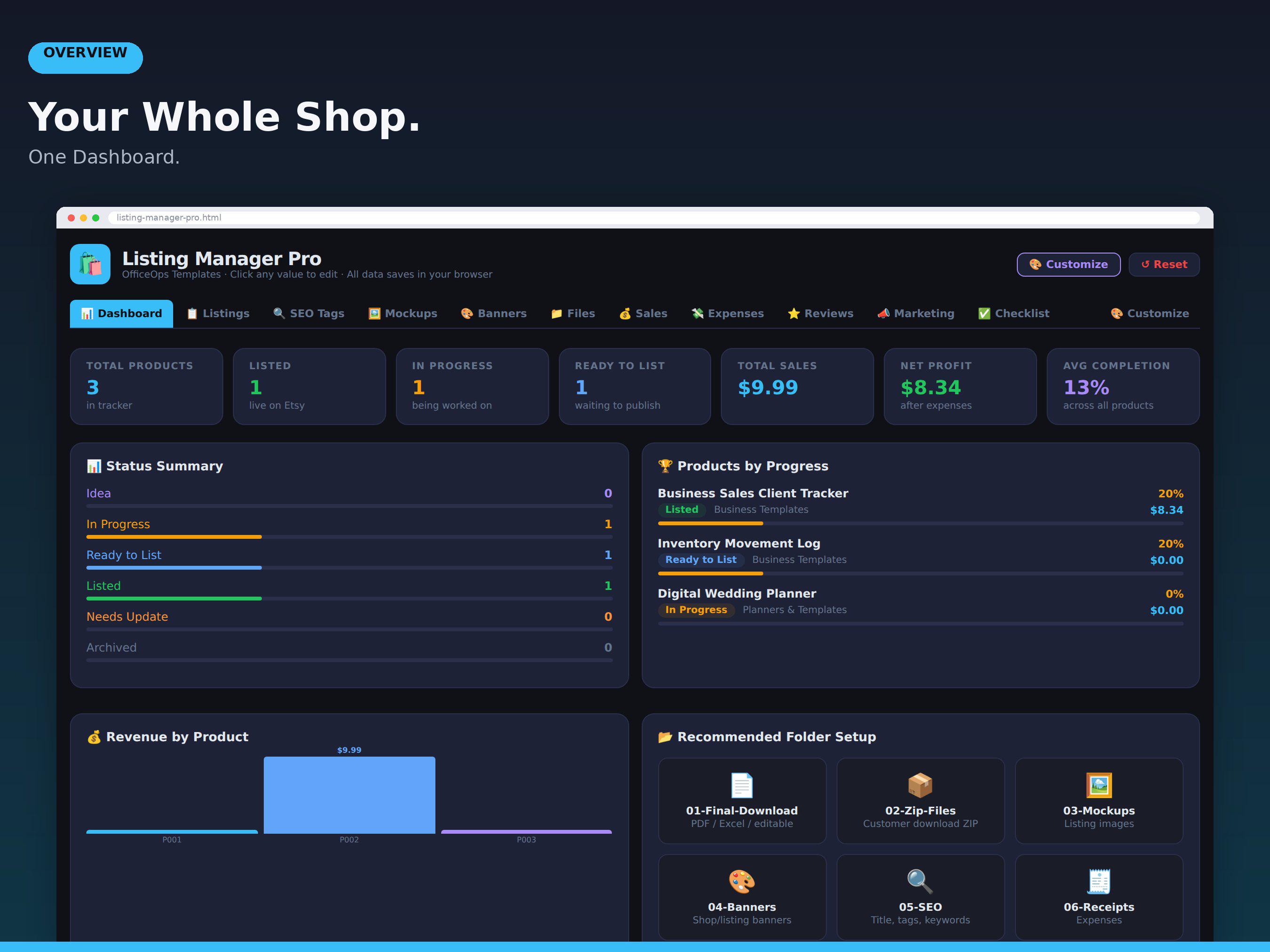Open the Checklist tab
The width and height of the screenshot is (1270, 952).
click(1013, 313)
